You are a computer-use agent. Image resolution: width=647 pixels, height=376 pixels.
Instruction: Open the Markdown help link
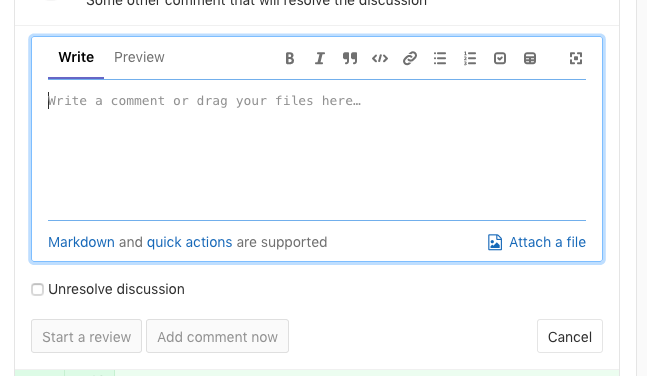click(81, 242)
